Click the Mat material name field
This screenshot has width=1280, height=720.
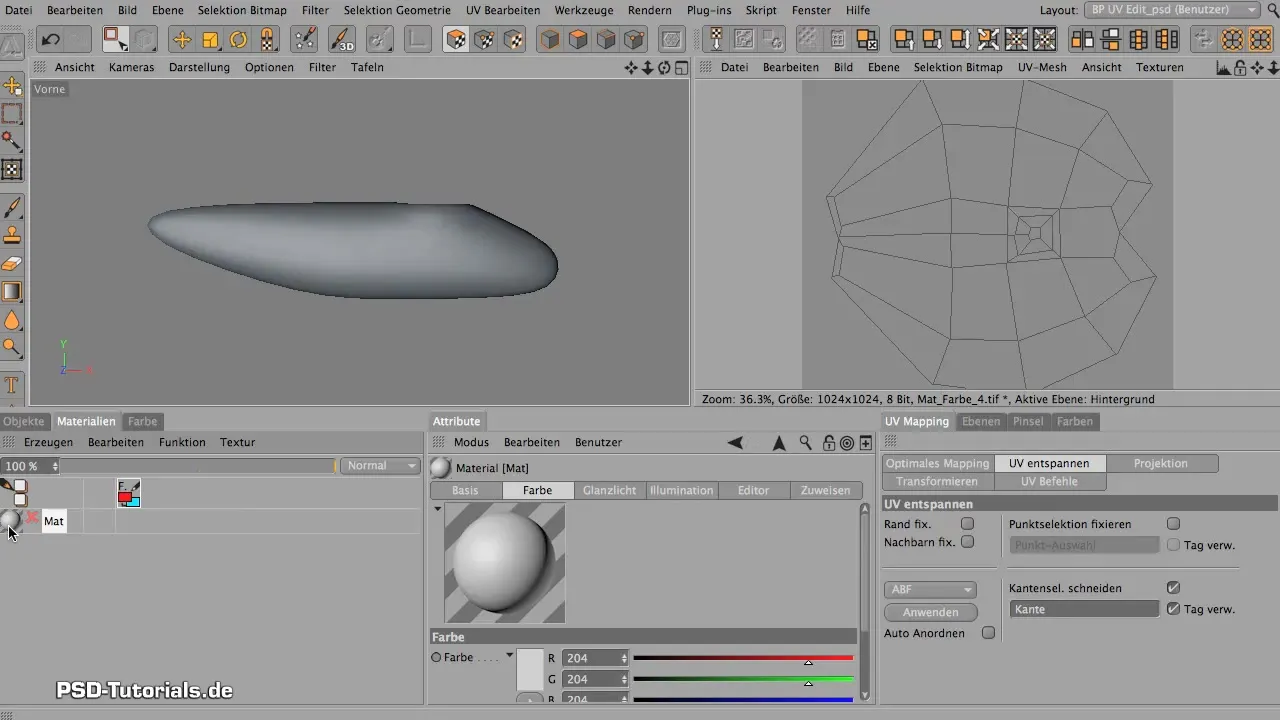coord(54,521)
